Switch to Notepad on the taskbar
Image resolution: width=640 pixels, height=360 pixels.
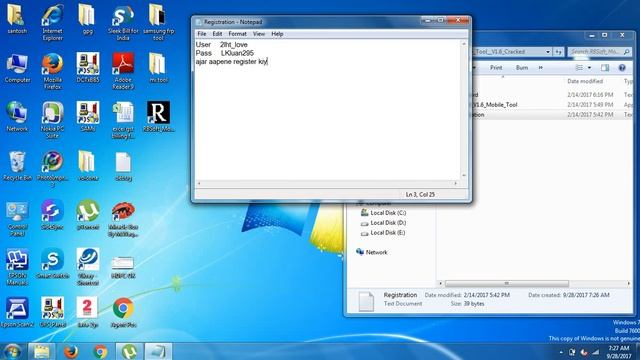click(x=158, y=351)
